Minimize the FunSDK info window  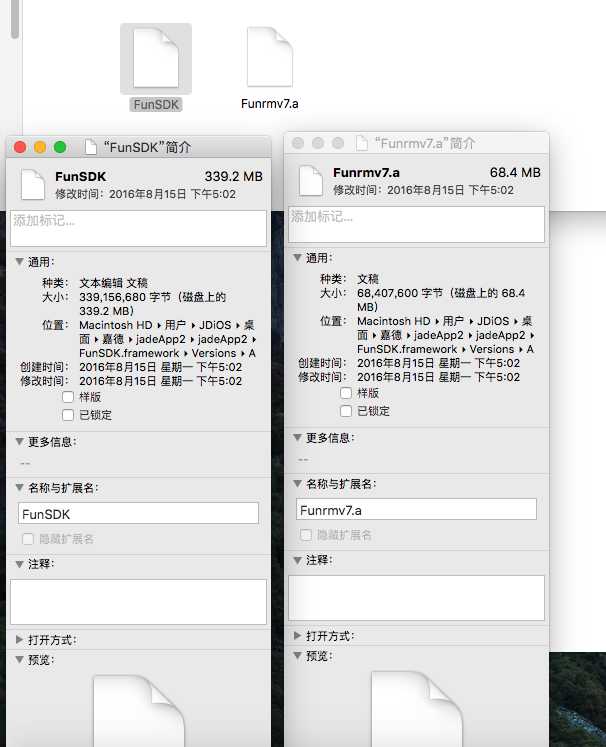click(x=40, y=147)
